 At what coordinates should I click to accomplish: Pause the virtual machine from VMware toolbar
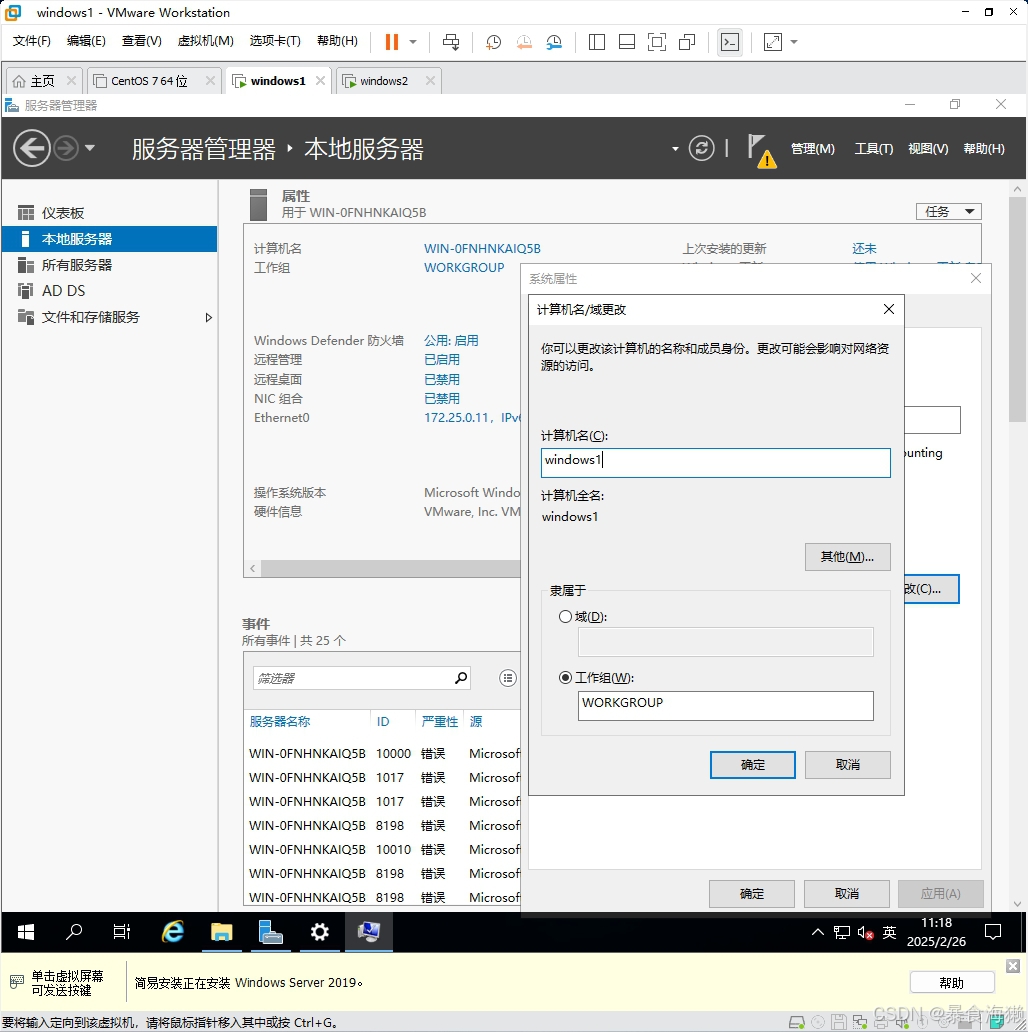click(392, 41)
